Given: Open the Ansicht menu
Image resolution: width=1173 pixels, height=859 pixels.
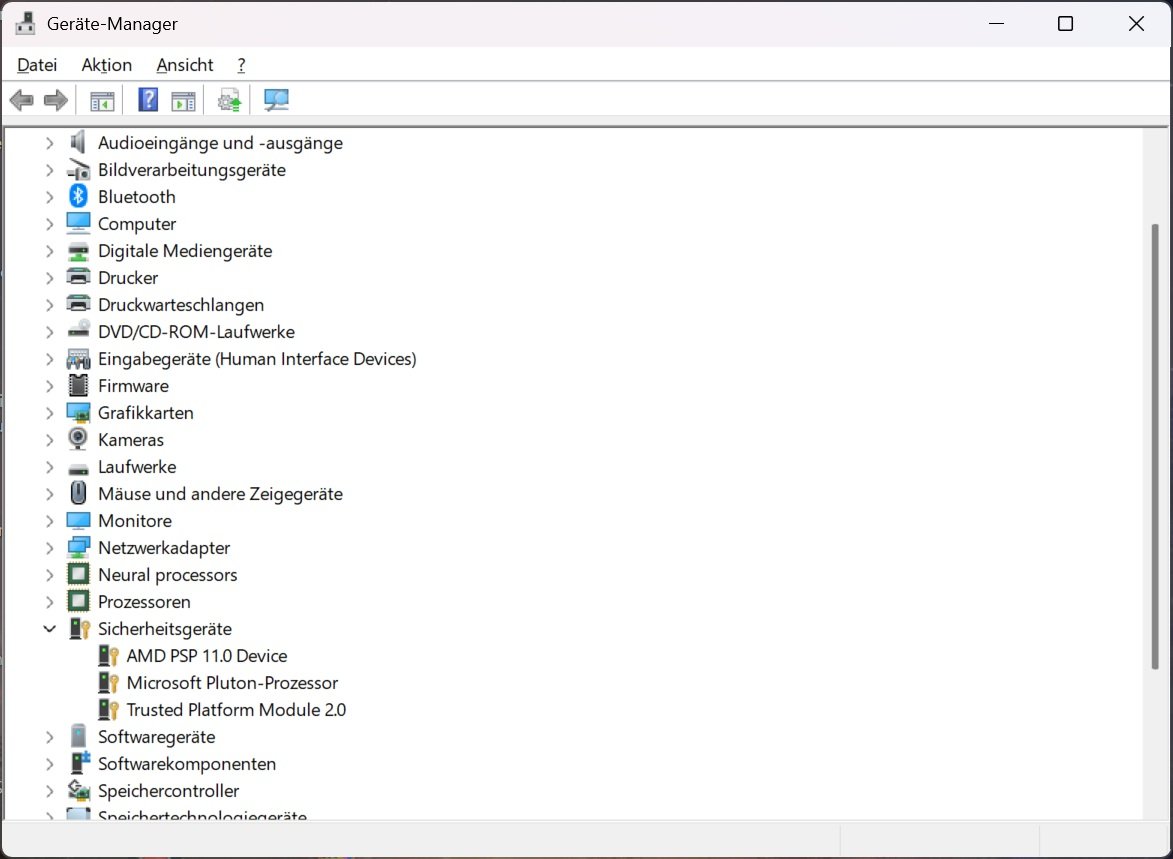Looking at the screenshot, I should [185, 65].
